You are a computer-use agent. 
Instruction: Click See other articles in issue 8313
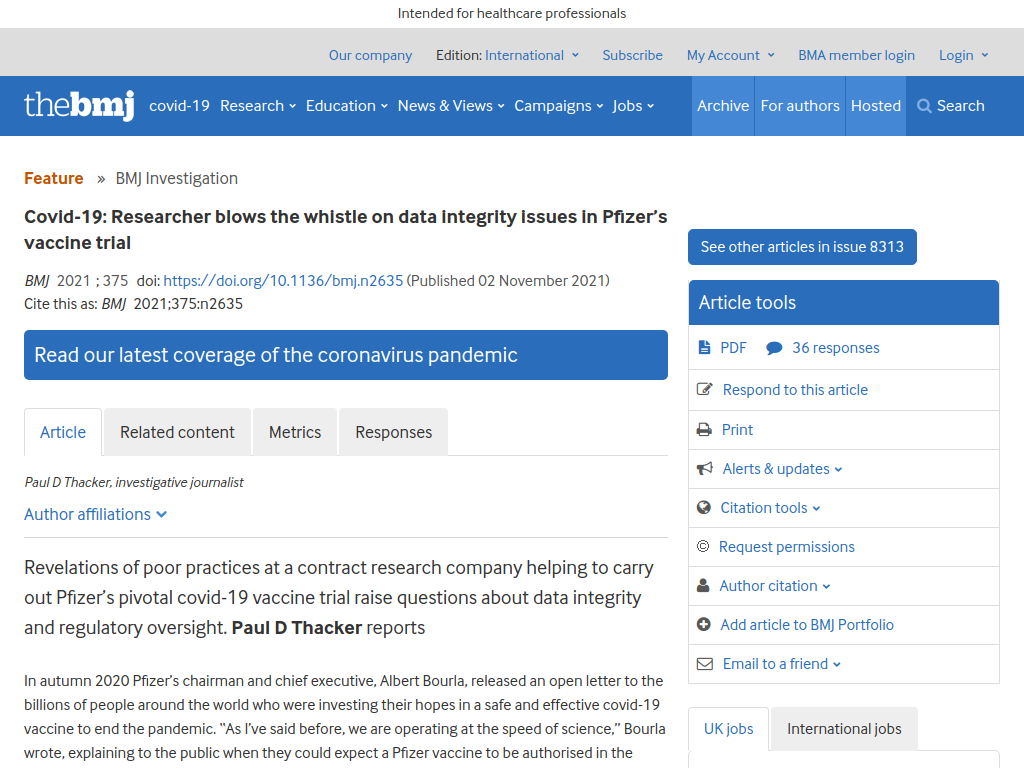click(x=802, y=247)
